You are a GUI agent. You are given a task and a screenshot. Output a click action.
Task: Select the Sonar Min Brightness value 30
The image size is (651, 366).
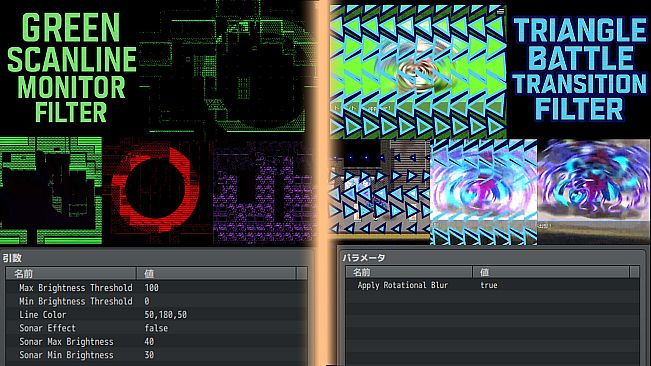click(149, 355)
